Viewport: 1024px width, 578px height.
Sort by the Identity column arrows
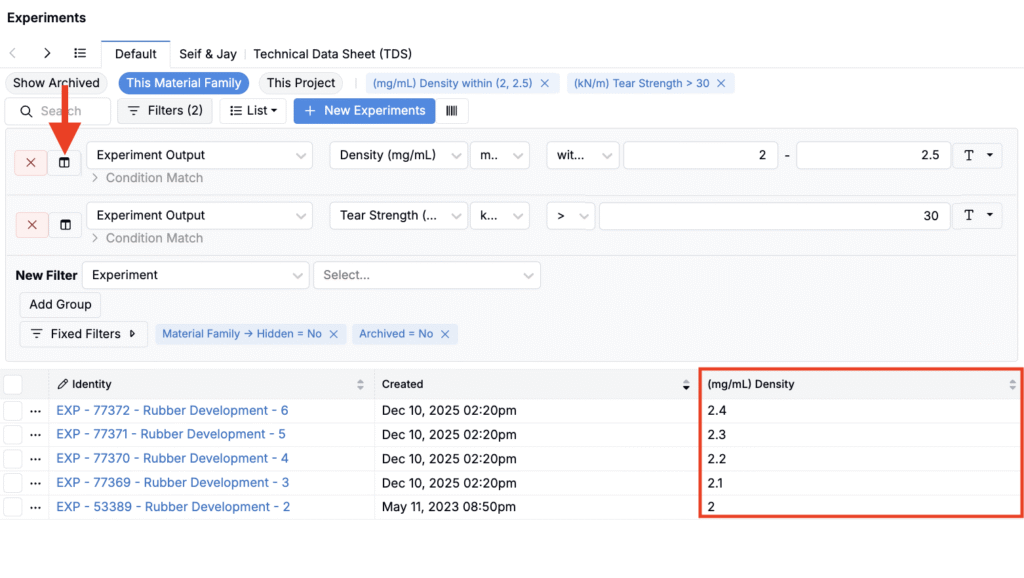pos(361,385)
